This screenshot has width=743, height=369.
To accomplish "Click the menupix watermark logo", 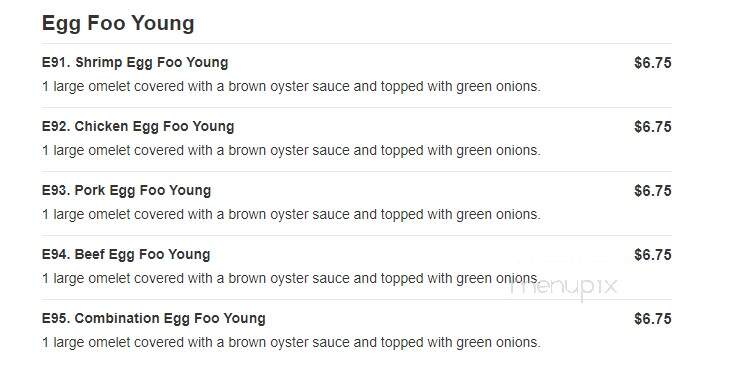I will 564,287.
